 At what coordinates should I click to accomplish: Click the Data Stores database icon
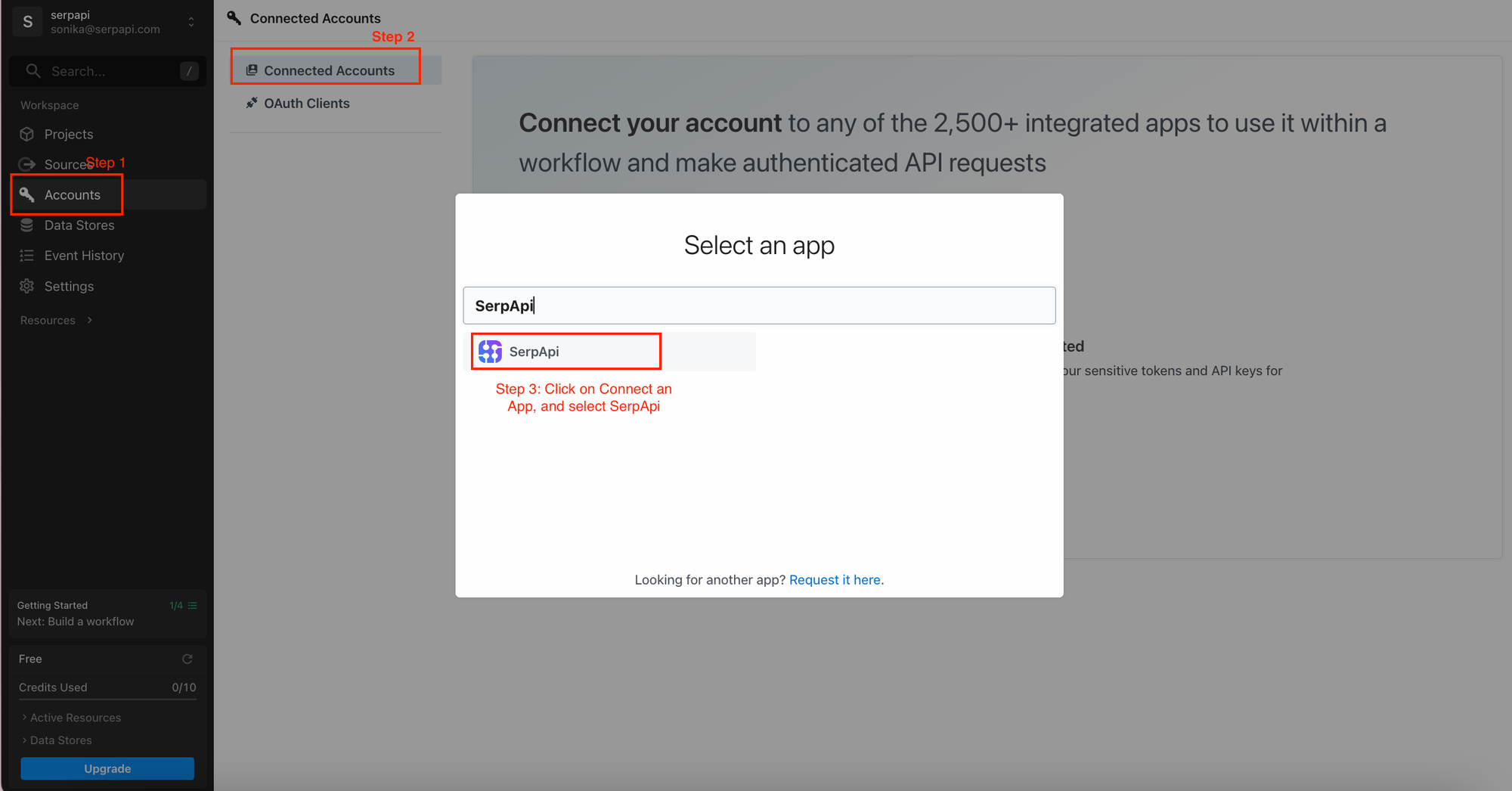[x=27, y=225]
